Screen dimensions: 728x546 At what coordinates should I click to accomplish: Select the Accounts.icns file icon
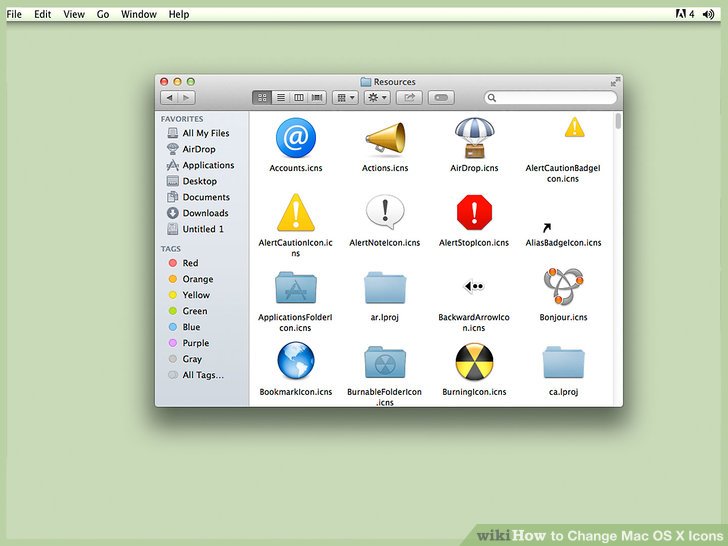click(x=296, y=138)
